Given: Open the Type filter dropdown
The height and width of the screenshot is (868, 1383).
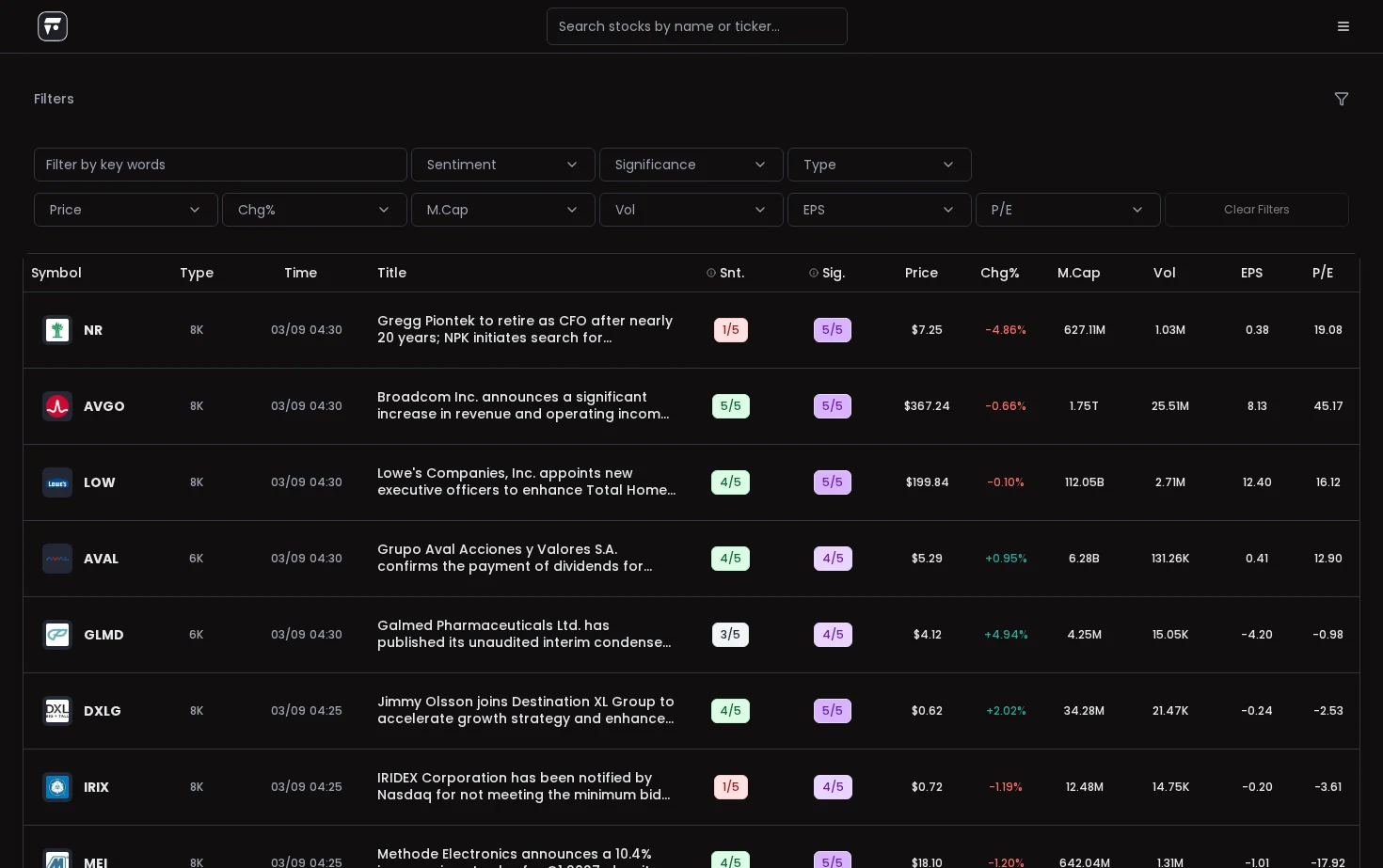Looking at the screenshot, I should (x=880, y=165).
